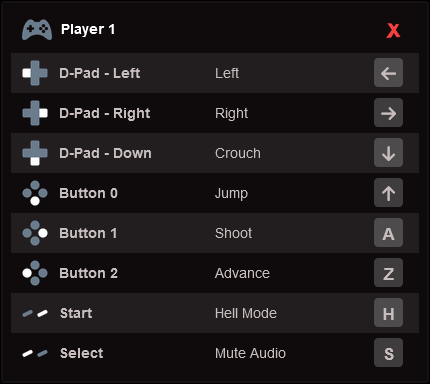Close the Player 1 controls panel
This screenshot has width=430, height=384.
point(393,31)
